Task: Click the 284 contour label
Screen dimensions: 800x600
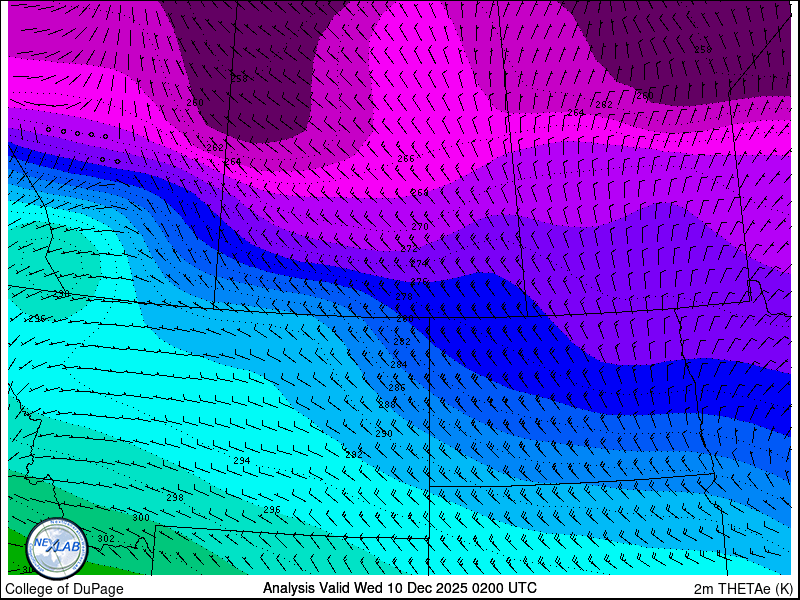Action: (x=399, y=365)
